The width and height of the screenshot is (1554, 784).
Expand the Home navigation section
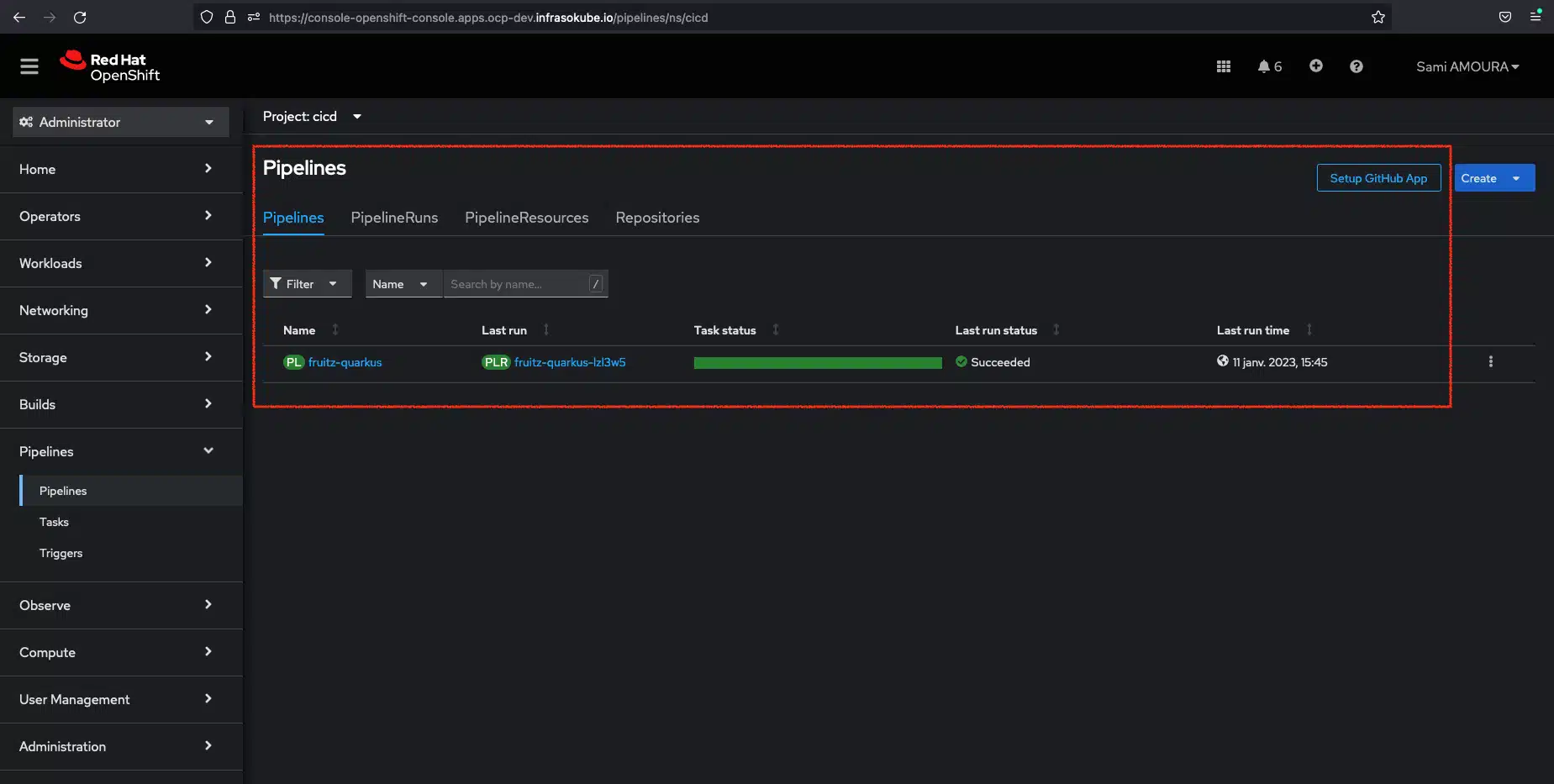121,169
